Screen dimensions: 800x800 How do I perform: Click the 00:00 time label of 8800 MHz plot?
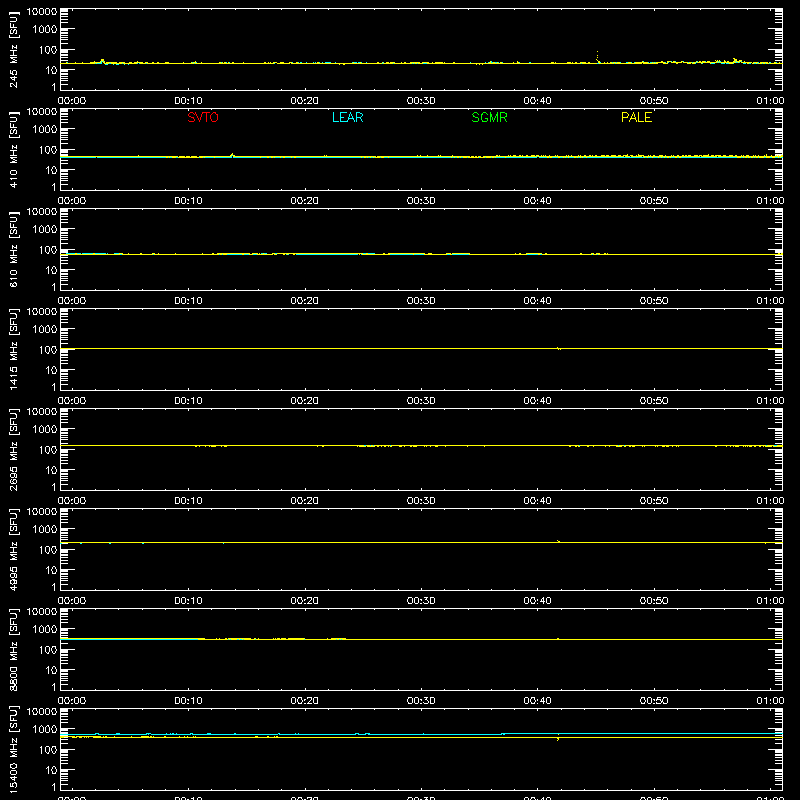pos(72,701)
